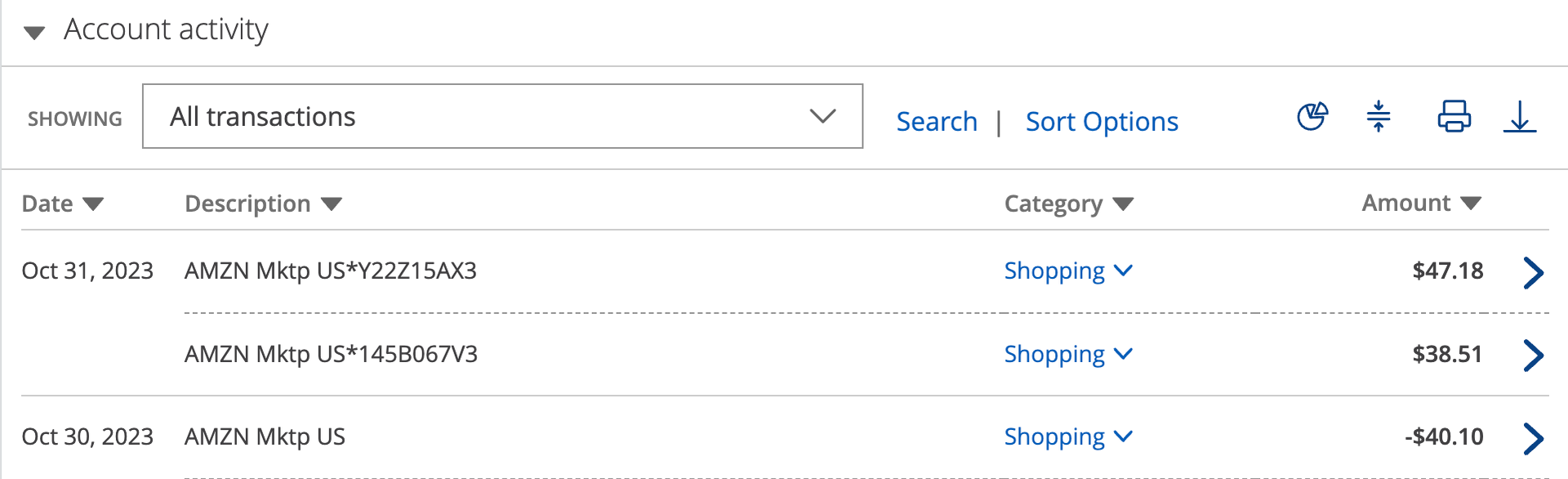The width and height of the screenshot is (1568, 479).
Task: Change Shopping category for $38.51 transaction
Action: (x=1067, y=355)
